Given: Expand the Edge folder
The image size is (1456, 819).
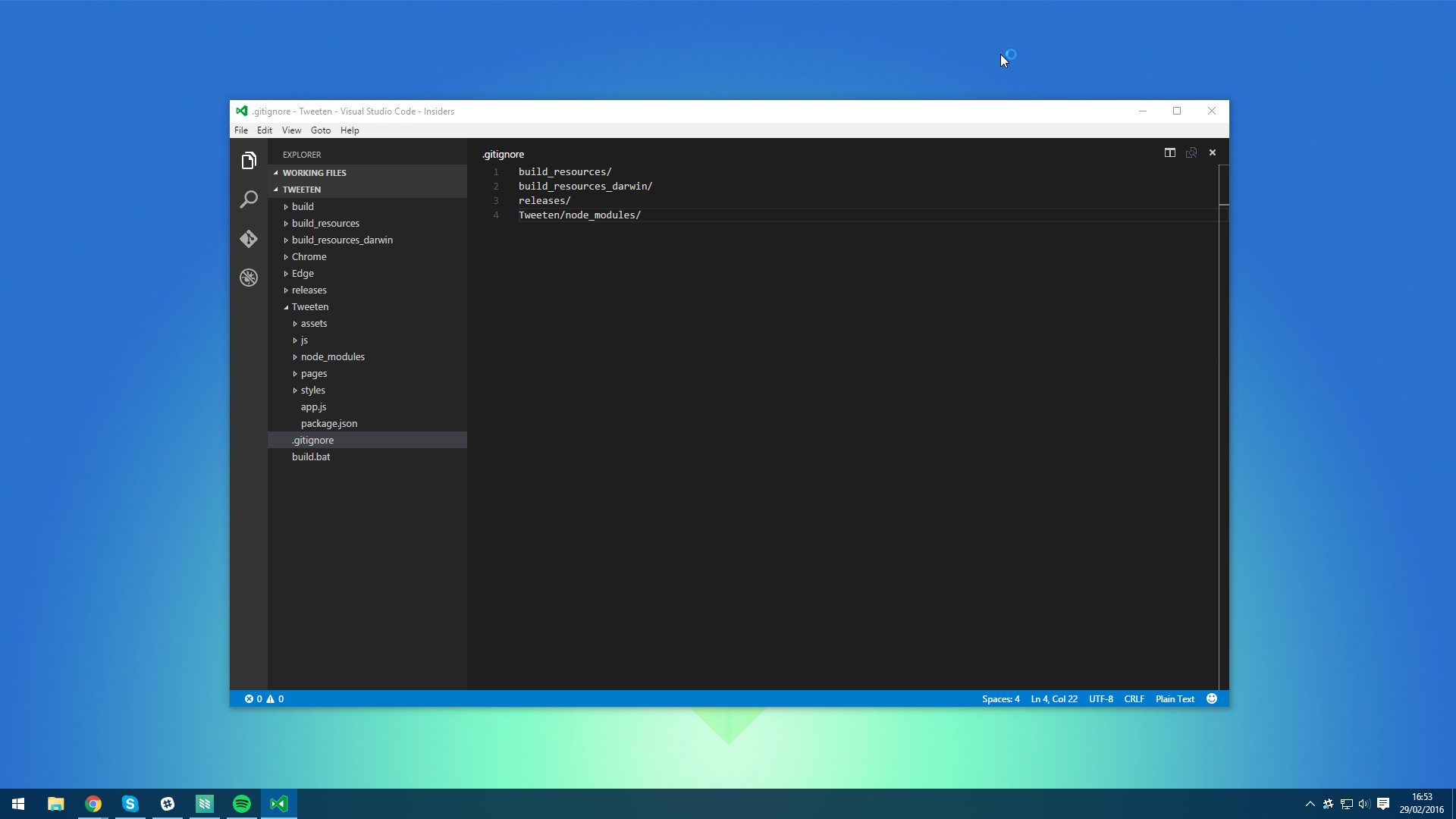Looking at the screenshot, I should click(367, 273).
